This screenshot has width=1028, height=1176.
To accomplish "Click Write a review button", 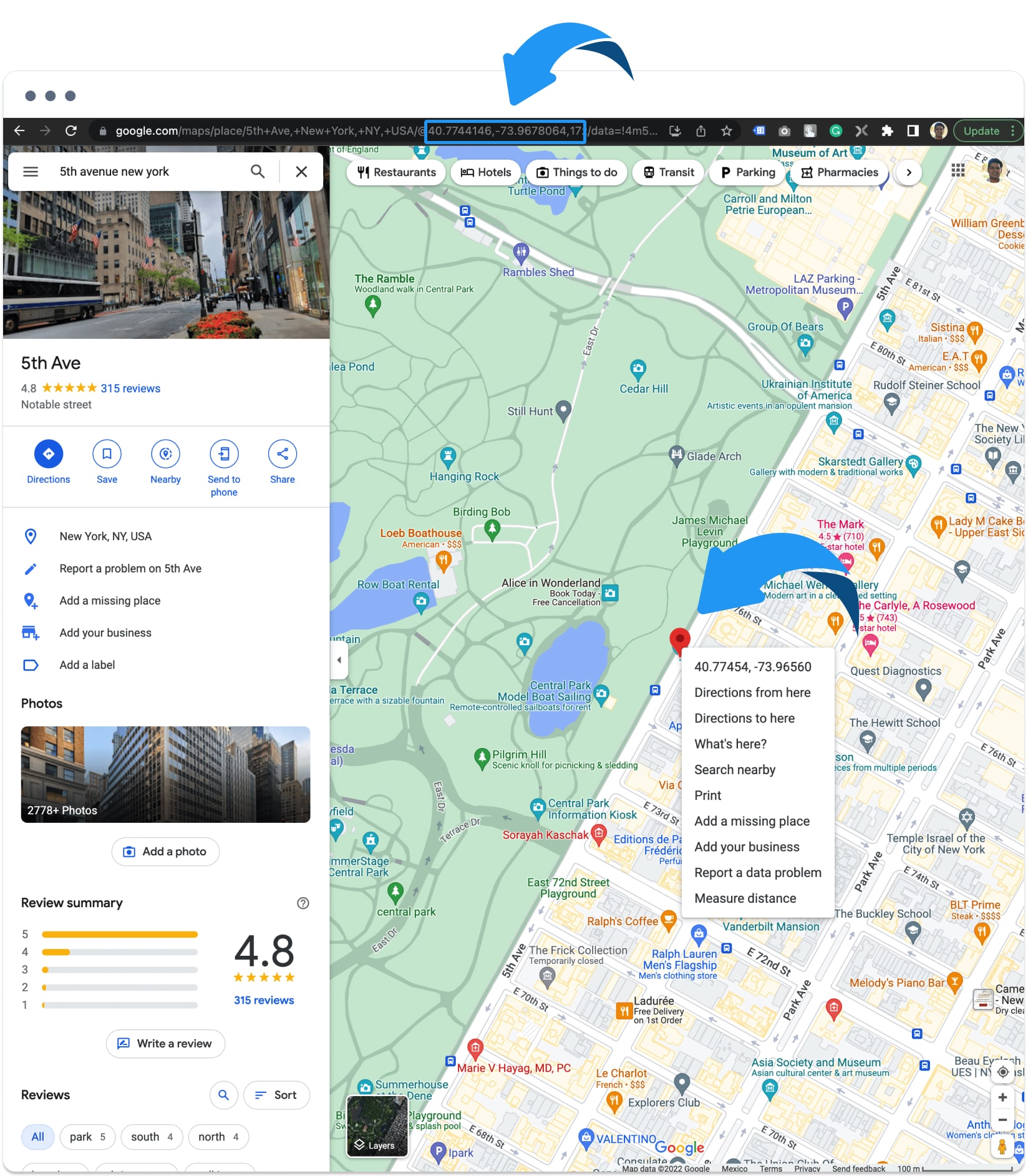I will [165, 1044].
